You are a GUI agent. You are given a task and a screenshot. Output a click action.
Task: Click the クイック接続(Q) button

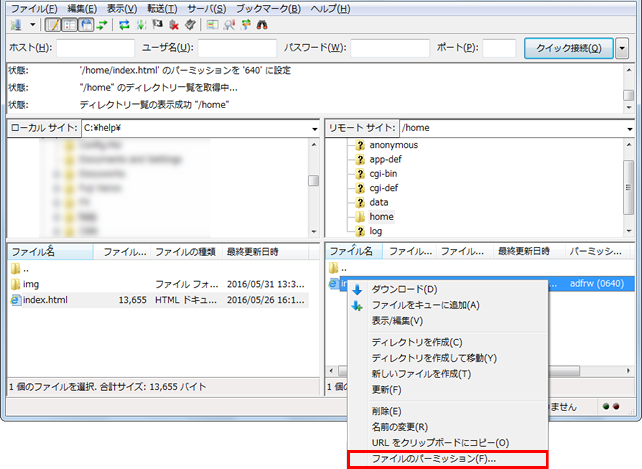(568, 47)
